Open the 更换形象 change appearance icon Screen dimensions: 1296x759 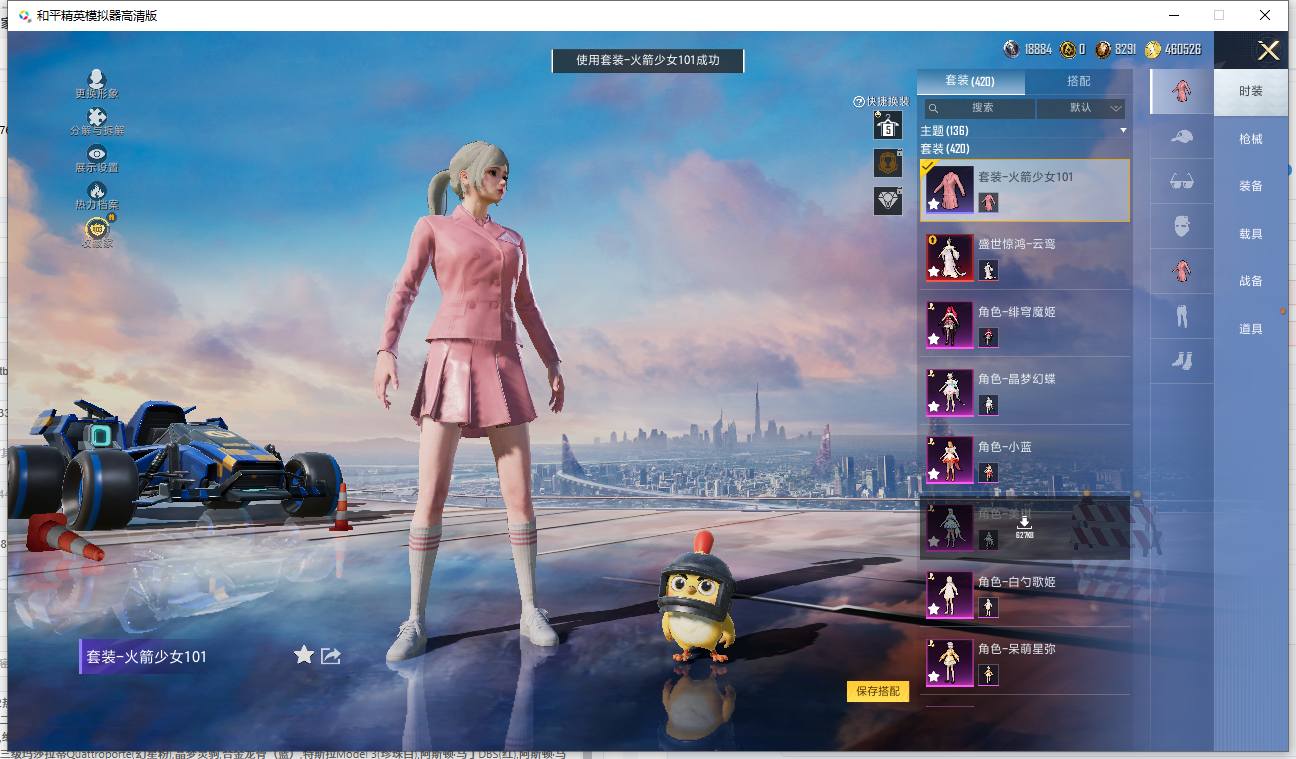97,79
